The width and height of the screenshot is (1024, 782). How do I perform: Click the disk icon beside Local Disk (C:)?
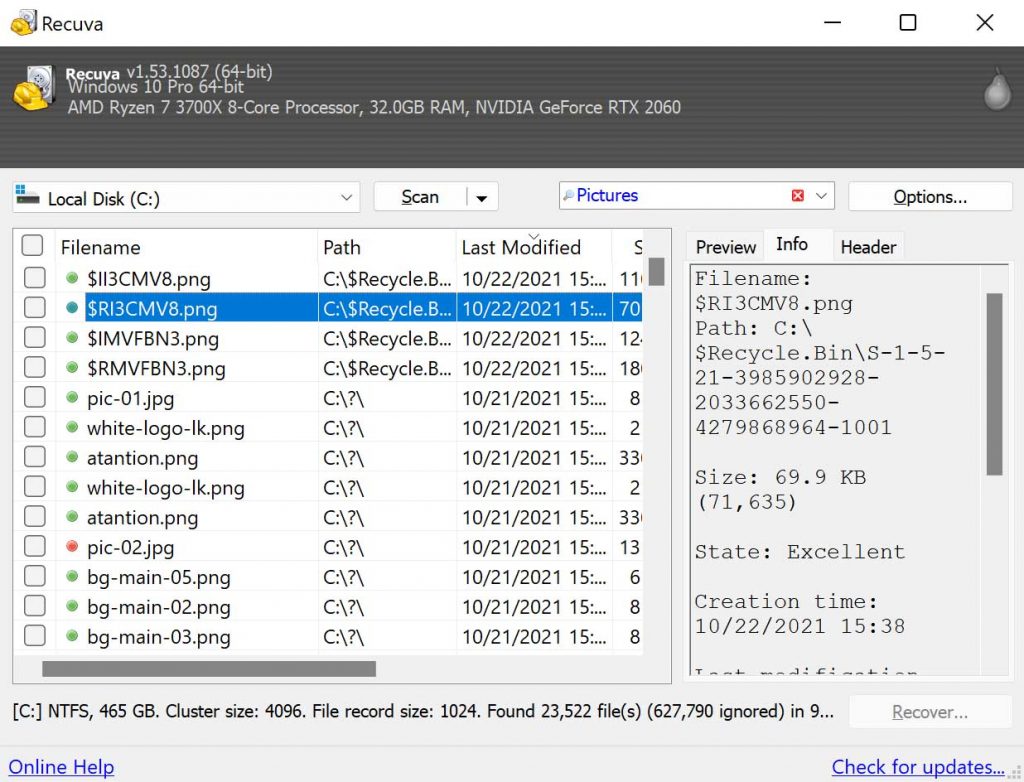(28, 196)
